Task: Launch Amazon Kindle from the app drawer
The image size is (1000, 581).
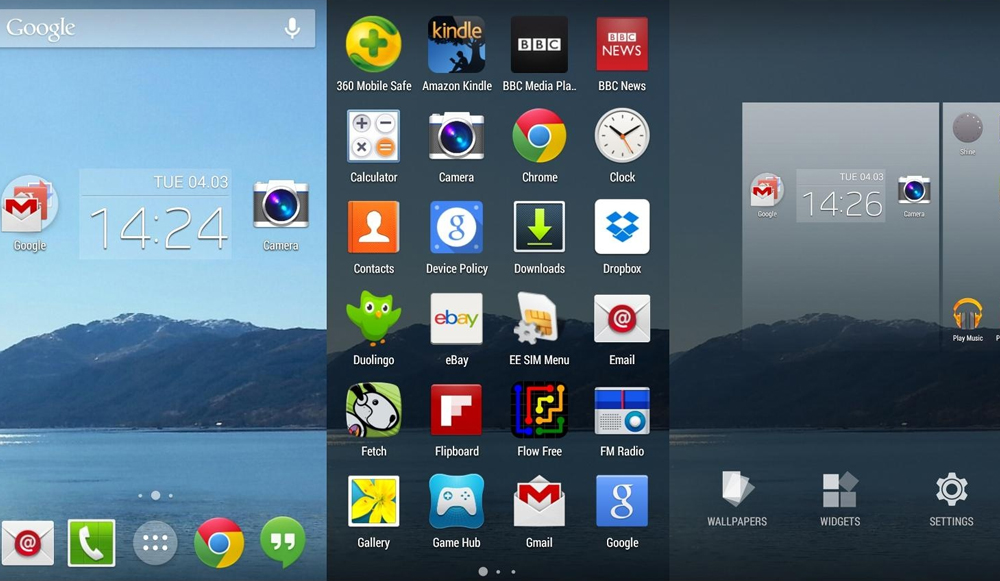Action: (457, 45)
